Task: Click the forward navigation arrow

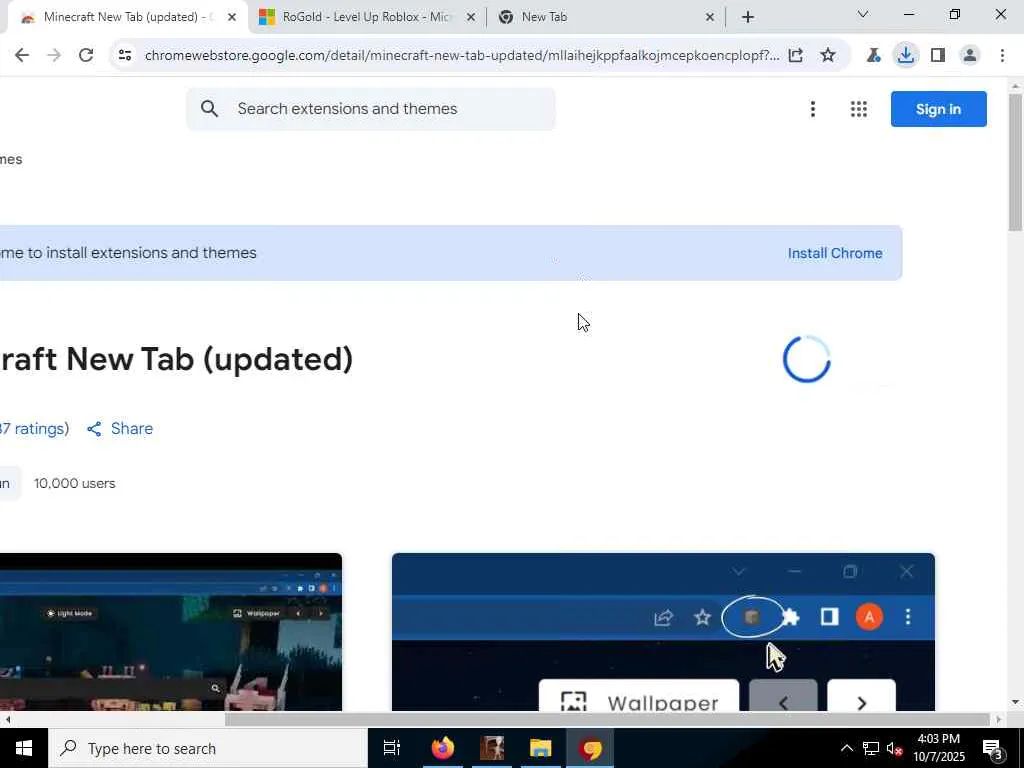Action: tap(54, 56)
